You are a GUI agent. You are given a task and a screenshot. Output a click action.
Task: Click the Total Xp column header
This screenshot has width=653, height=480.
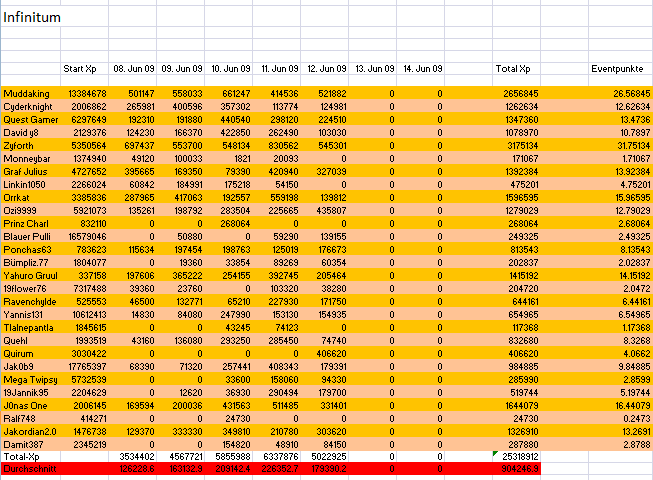point(516,69)
